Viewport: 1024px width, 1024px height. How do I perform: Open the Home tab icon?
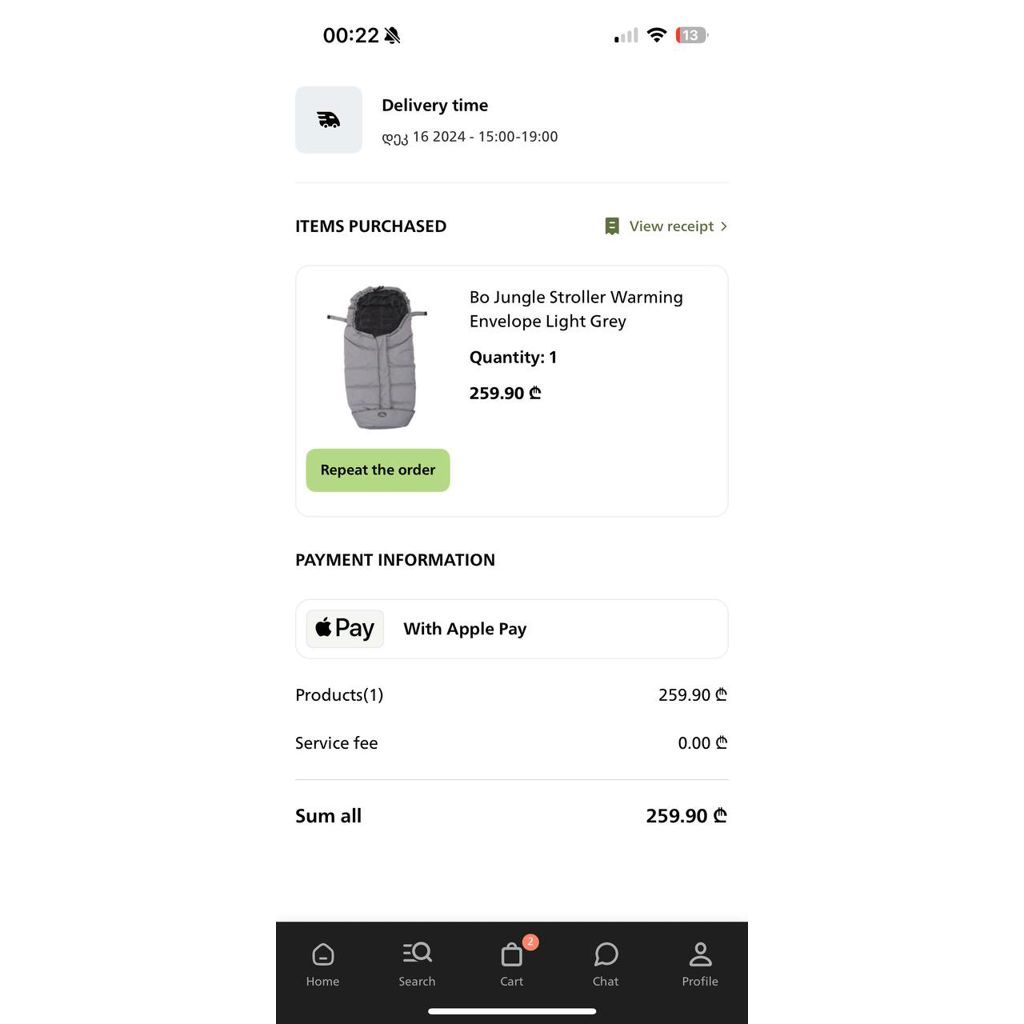[323, 955]
